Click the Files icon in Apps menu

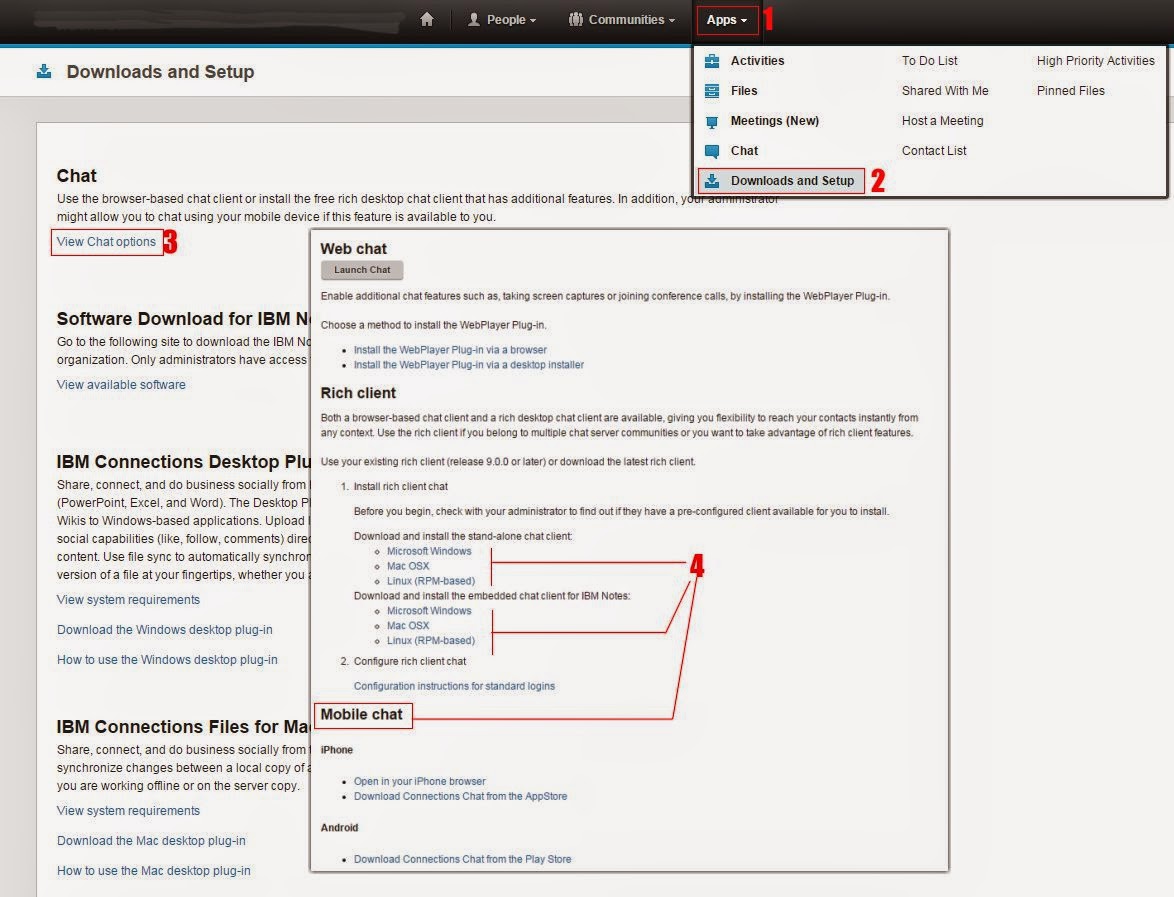click(x=712, y=91)
